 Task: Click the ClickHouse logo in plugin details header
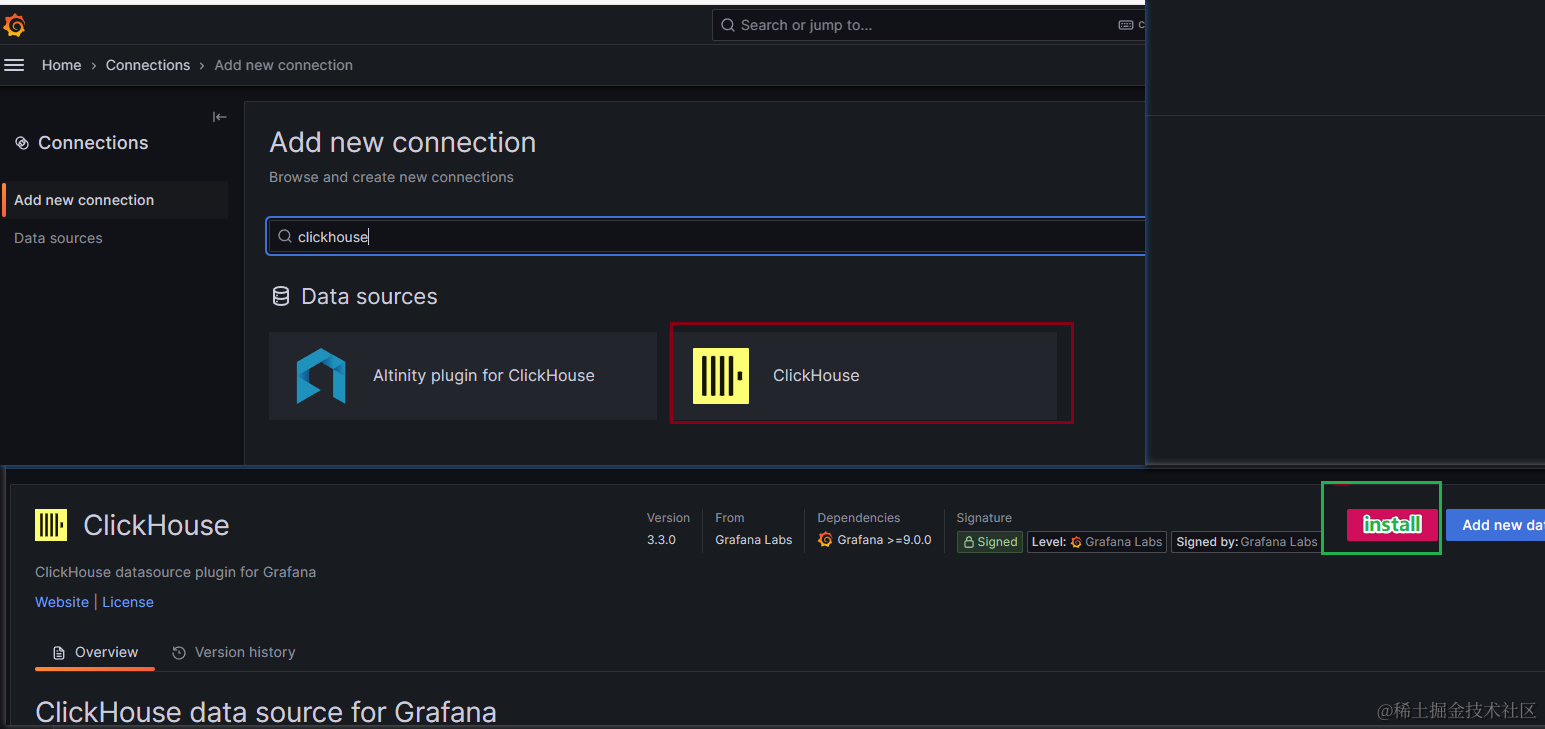pos(51,525)
